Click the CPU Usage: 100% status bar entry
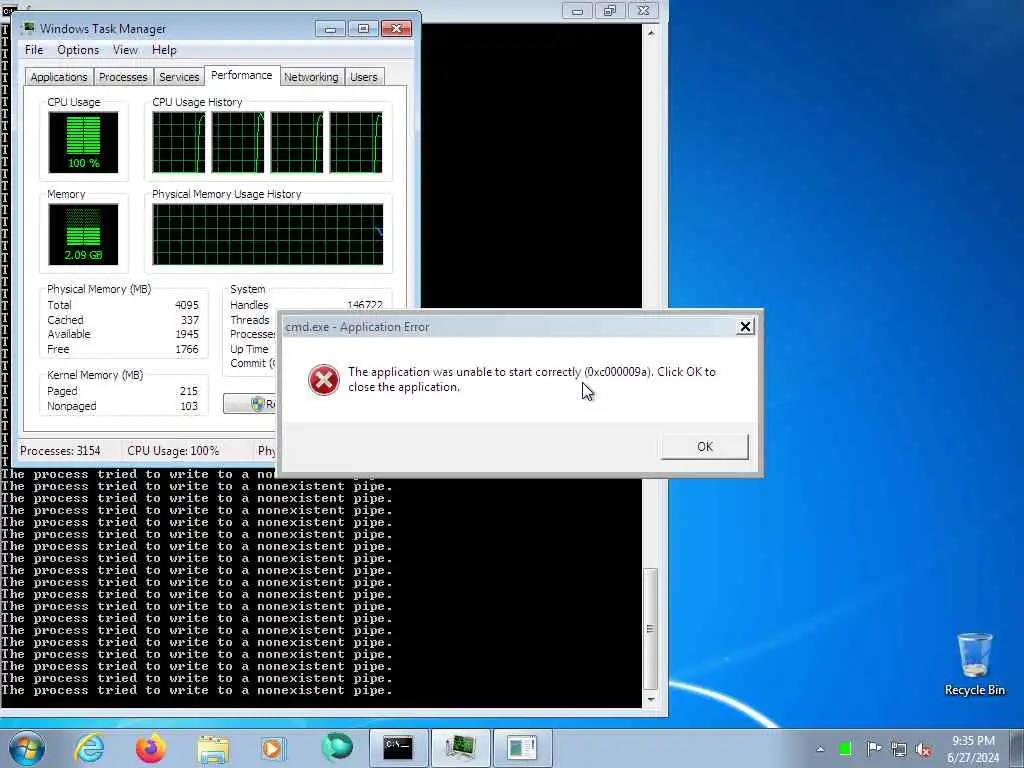 [x=174, y=451]
